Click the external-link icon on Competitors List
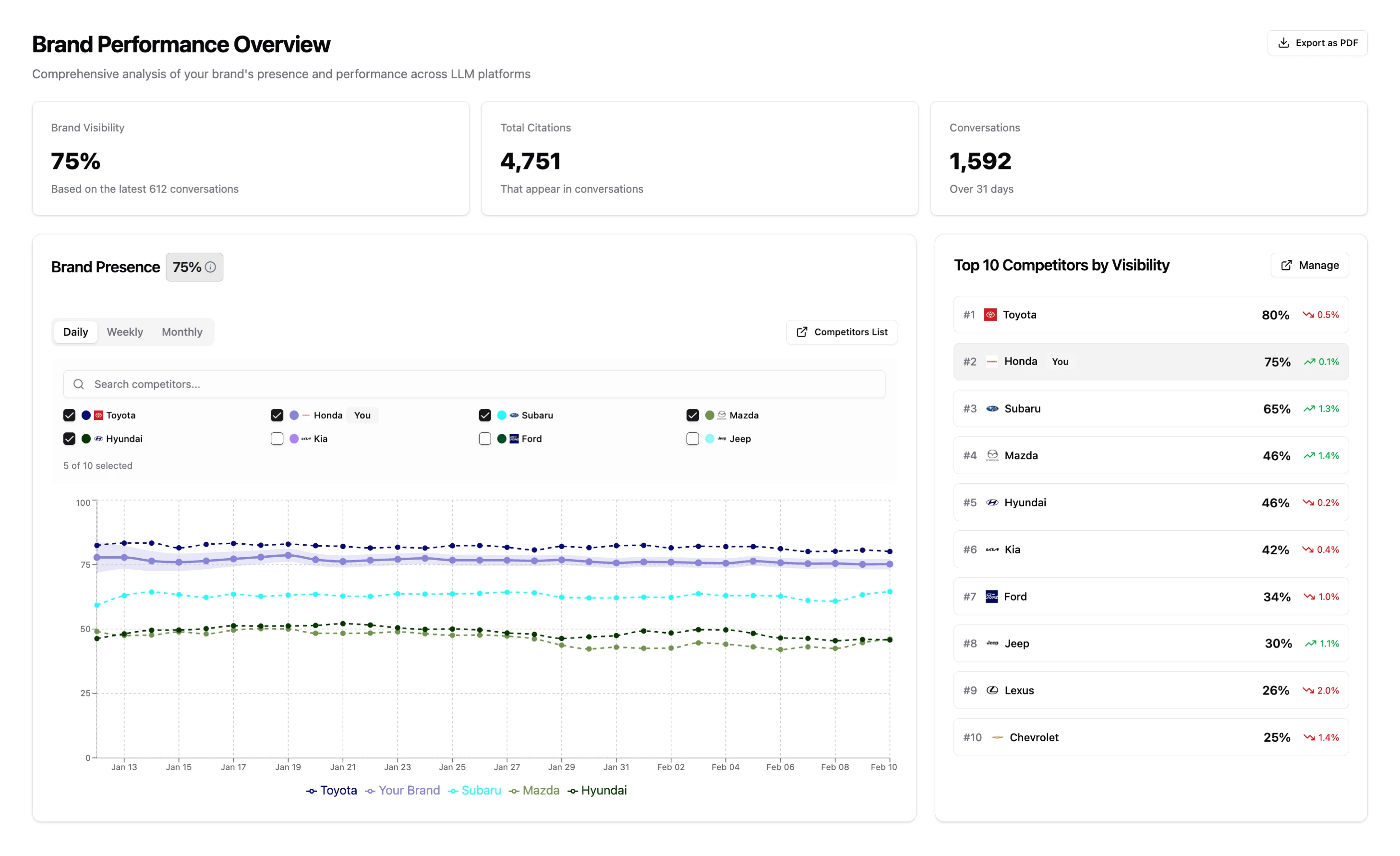The height and width of the screenshot is (856, 1400). point(801,332)
